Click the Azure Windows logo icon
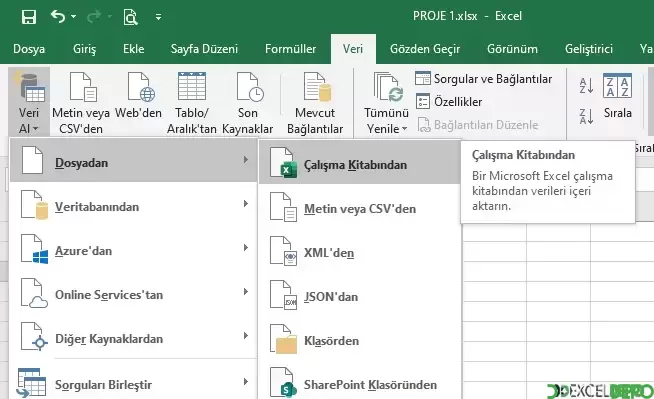The width and height of the screenshot is (654, 399). tap(35, 249)
